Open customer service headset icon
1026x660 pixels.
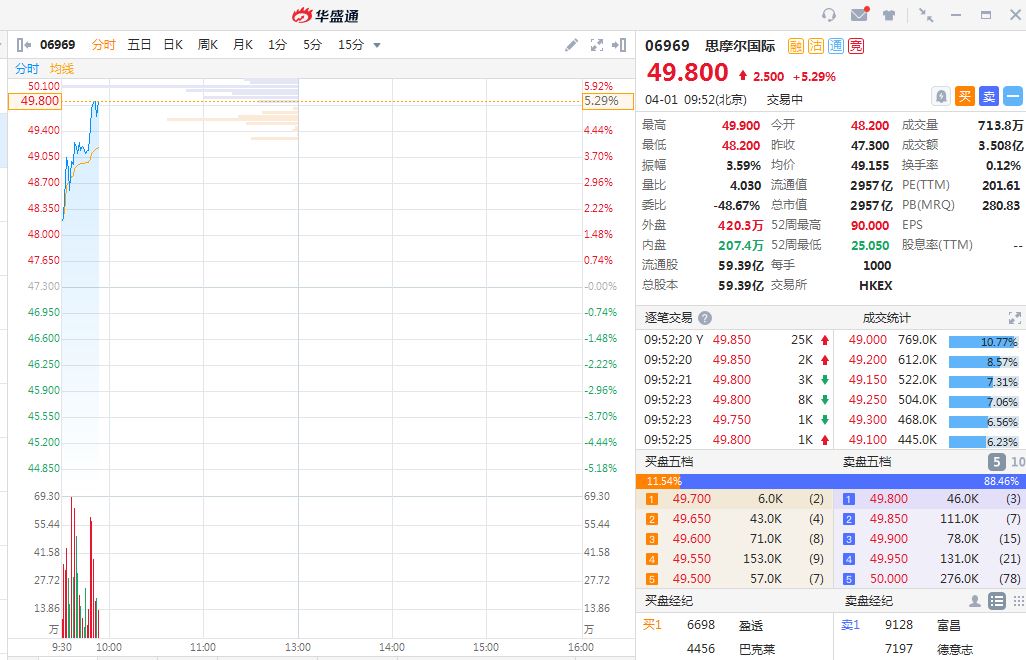pos(828,15)
